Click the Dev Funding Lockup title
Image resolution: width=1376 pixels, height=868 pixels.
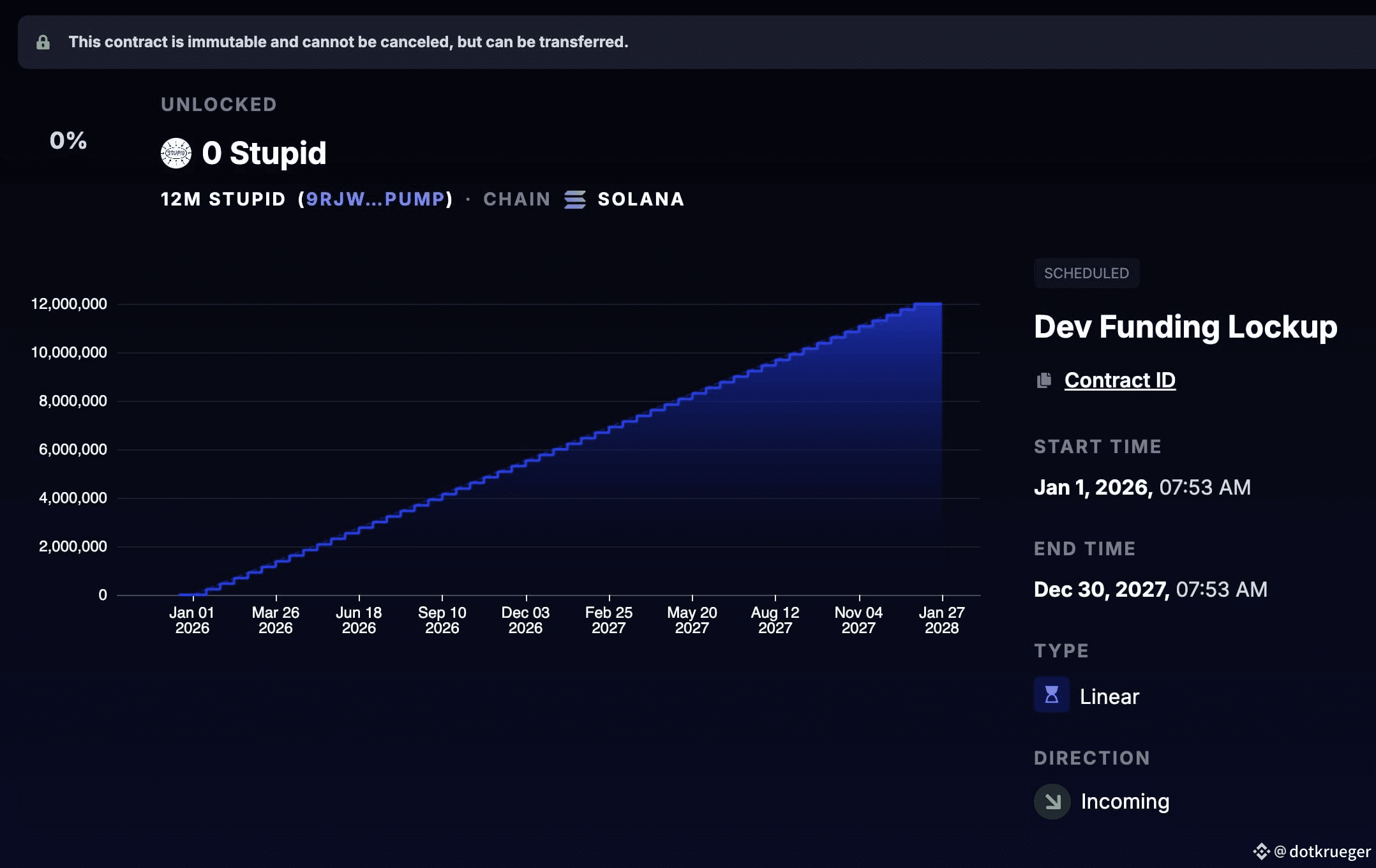pyautogui.click(x=1185, y=327)
